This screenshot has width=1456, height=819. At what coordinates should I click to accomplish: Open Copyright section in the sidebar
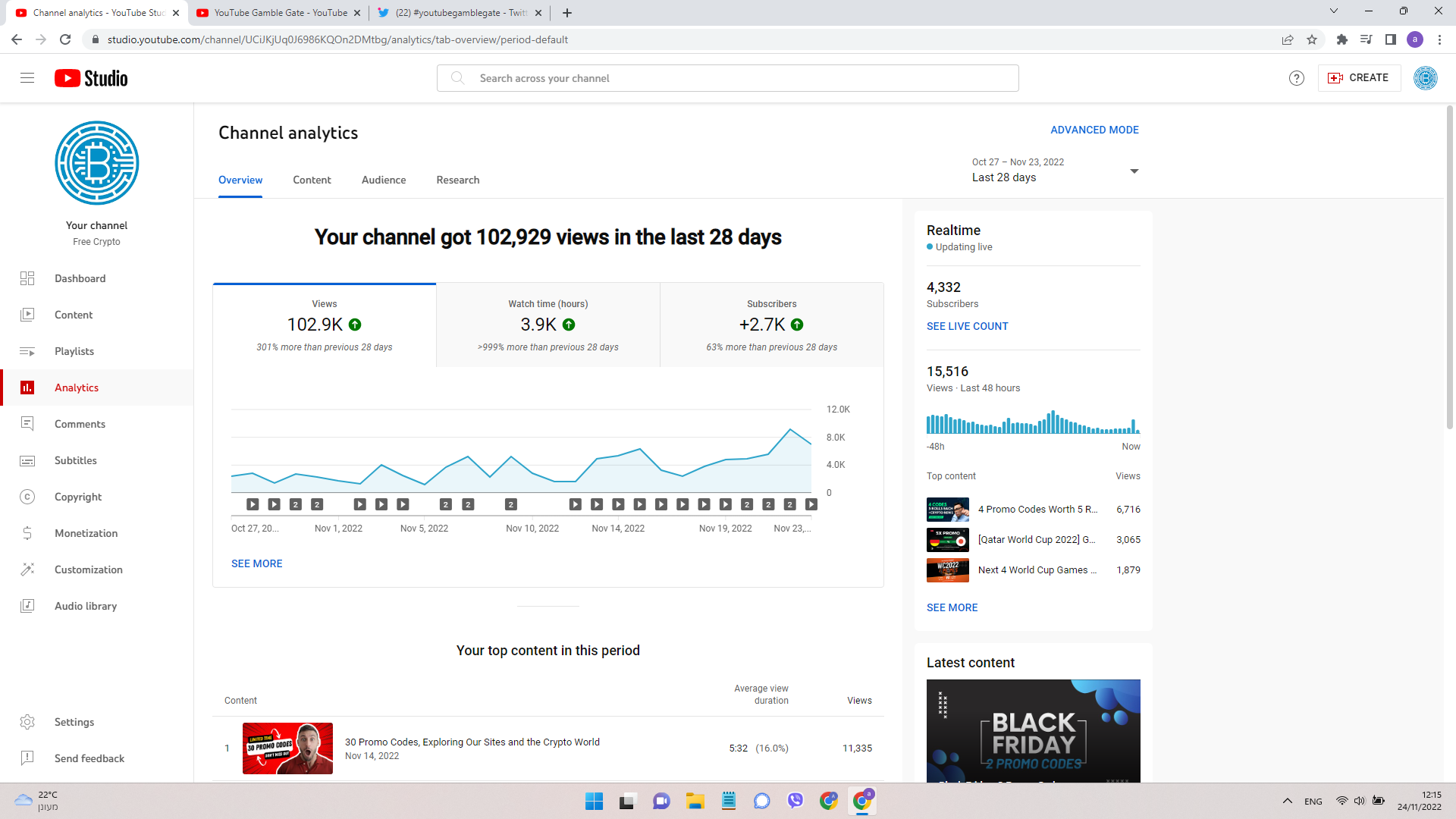(77, 497)
